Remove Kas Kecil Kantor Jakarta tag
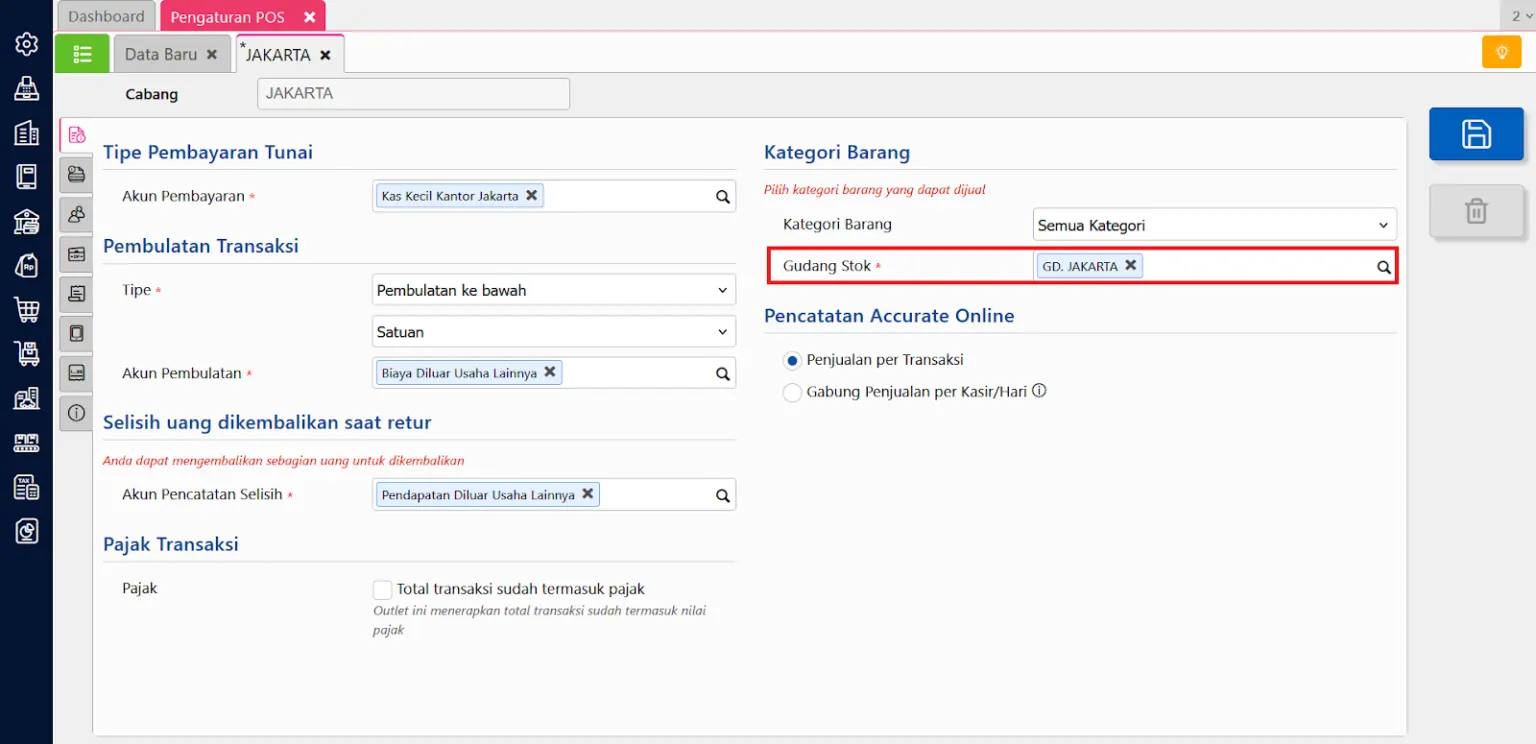Viewport: 1536px width, 744px height. coord(532,196)
